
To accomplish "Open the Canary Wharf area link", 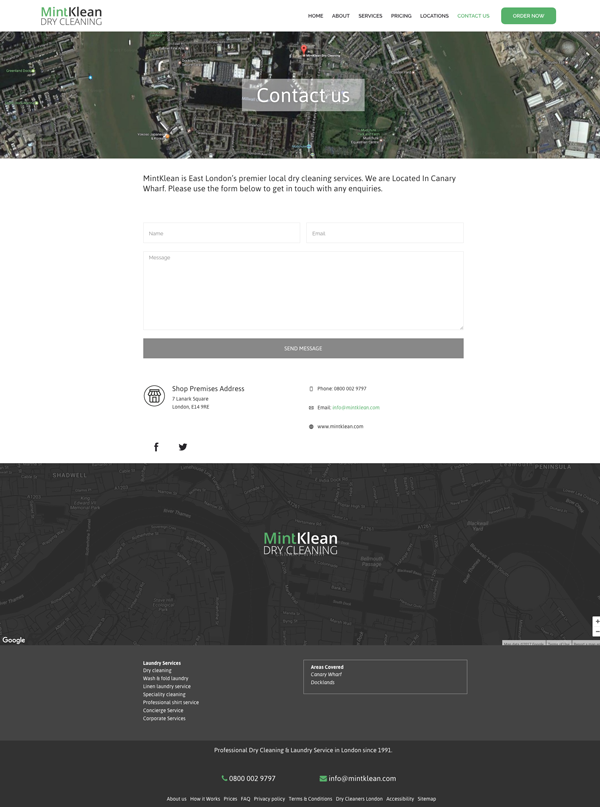I will [326, 674].
